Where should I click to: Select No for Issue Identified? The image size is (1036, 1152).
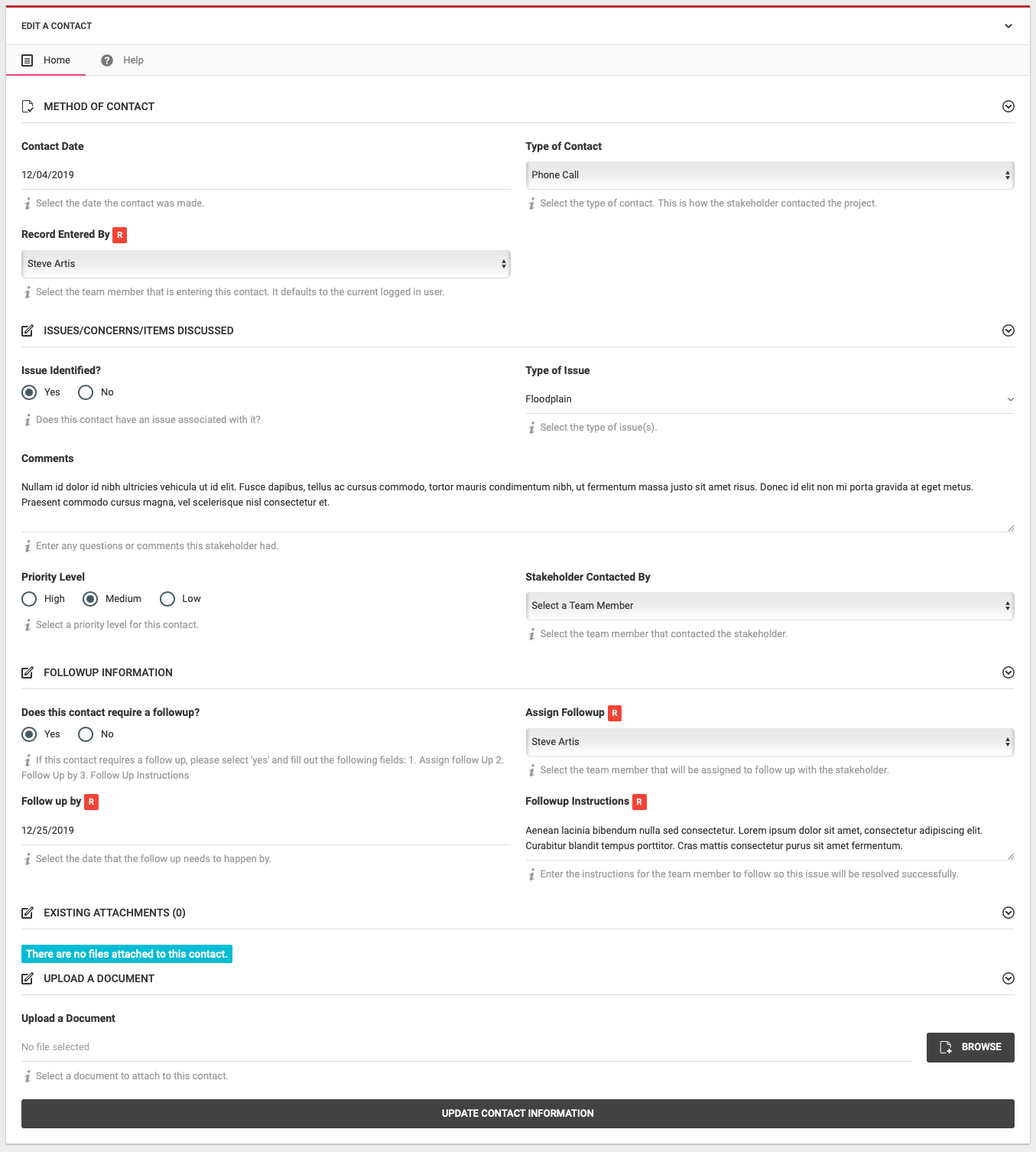tap(86, 392)
